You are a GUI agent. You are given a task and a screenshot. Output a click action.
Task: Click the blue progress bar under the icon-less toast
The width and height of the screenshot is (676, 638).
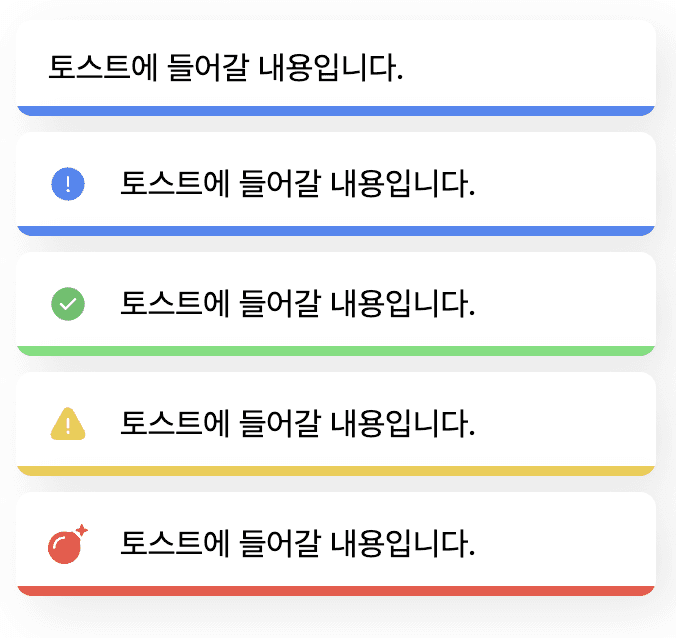[x=336, y=111]
